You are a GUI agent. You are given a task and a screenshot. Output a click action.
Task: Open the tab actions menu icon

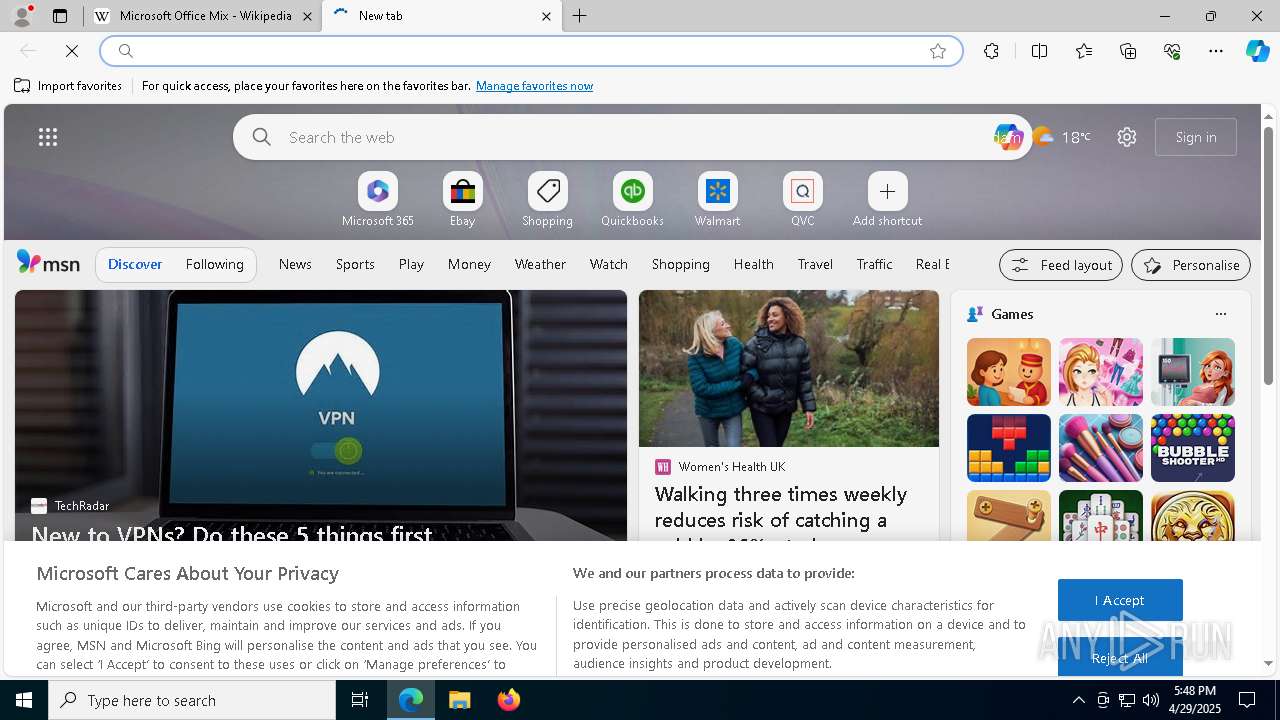pos(60,16)
